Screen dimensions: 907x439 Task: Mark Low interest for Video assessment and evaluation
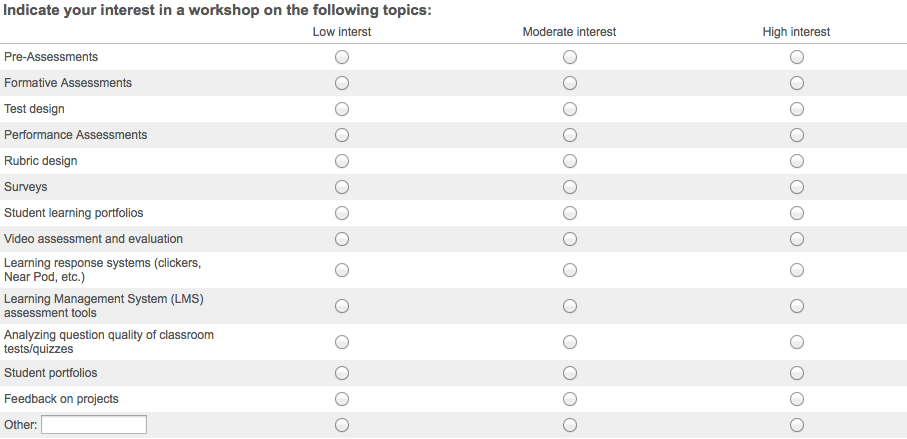[x=342, y=239]
